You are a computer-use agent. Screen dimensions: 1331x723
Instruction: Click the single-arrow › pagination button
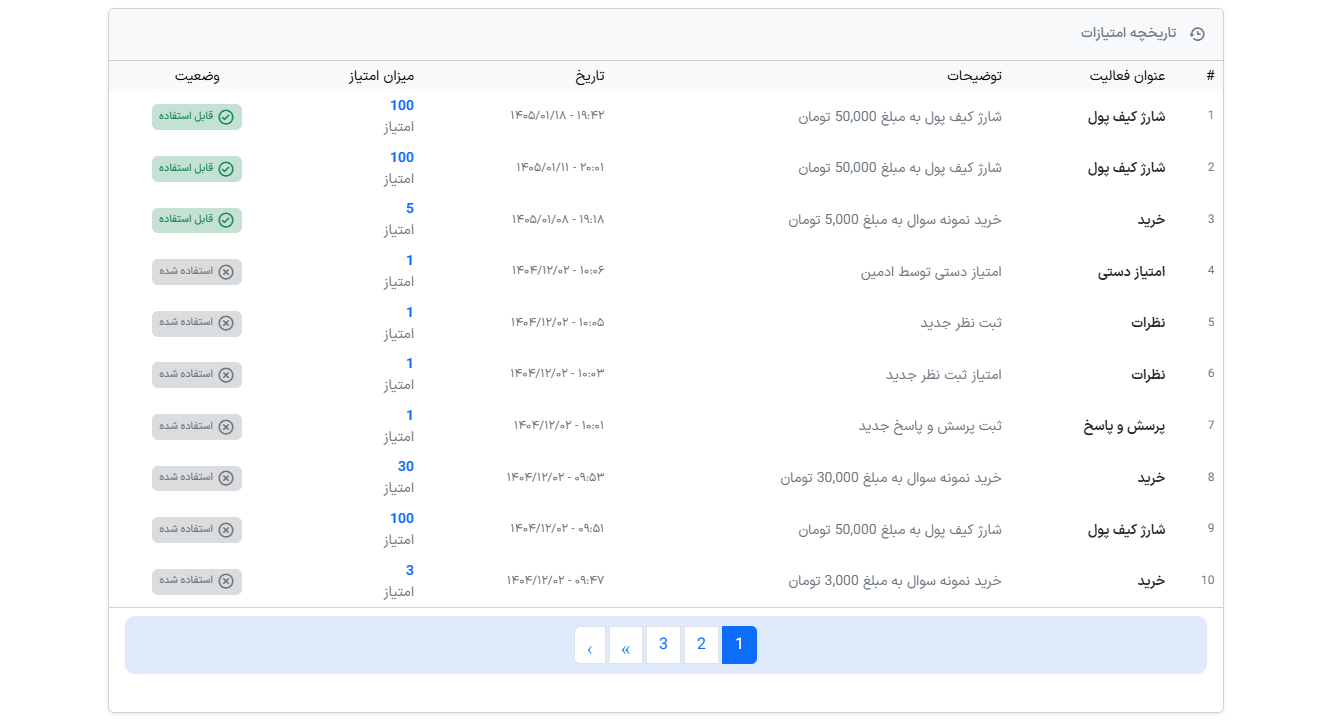coord(590,645)
